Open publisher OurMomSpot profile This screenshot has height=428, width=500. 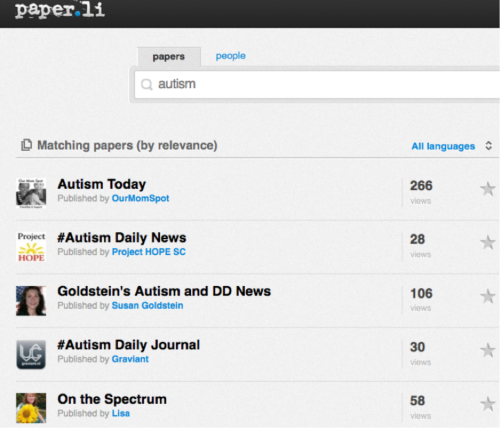140,198
